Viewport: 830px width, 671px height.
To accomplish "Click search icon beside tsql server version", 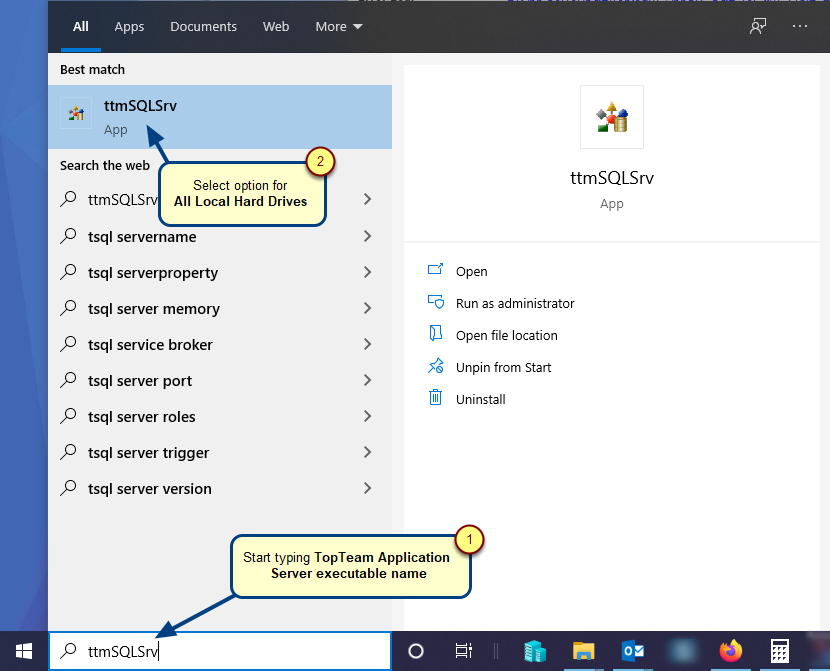I will tap(68, 487).
